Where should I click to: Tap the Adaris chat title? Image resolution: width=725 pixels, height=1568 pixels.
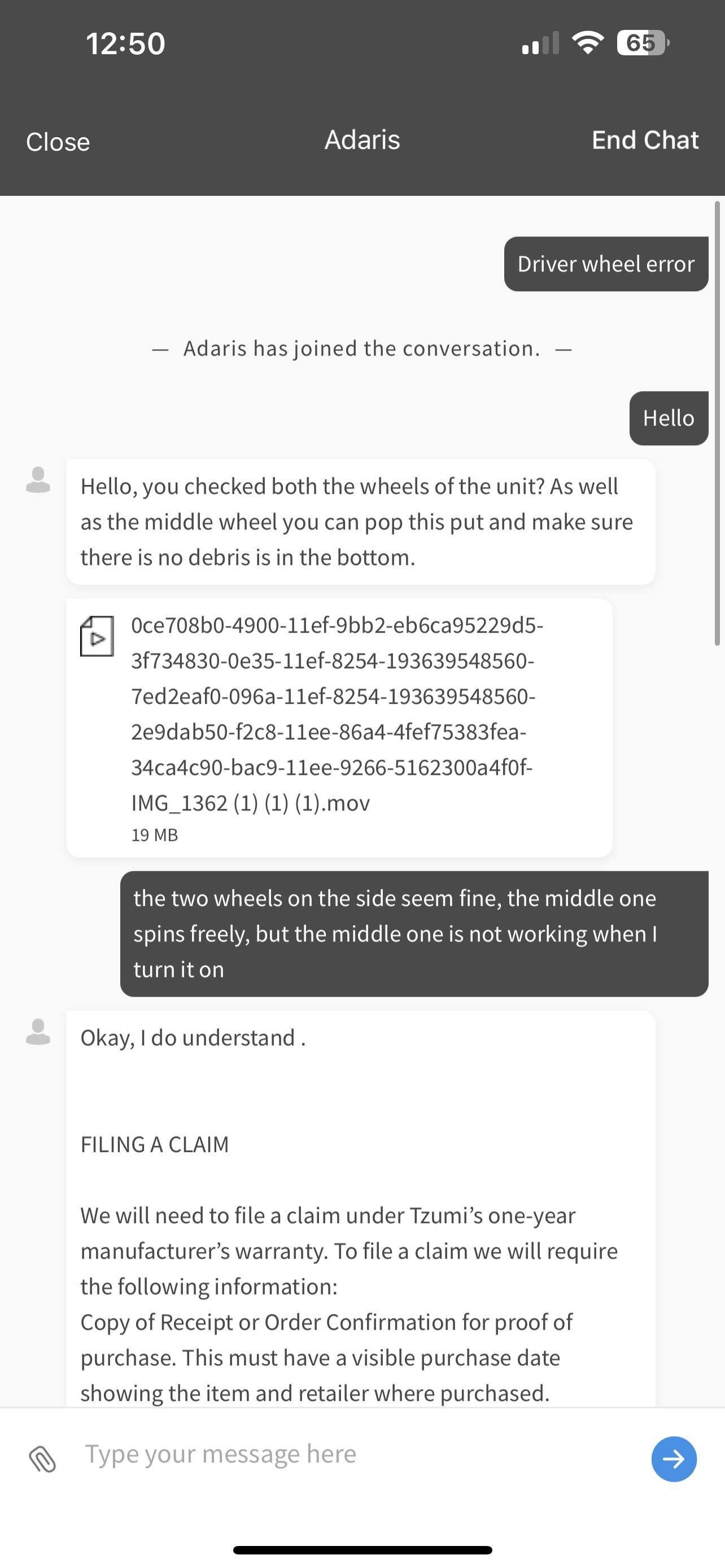tap(362, 140)
